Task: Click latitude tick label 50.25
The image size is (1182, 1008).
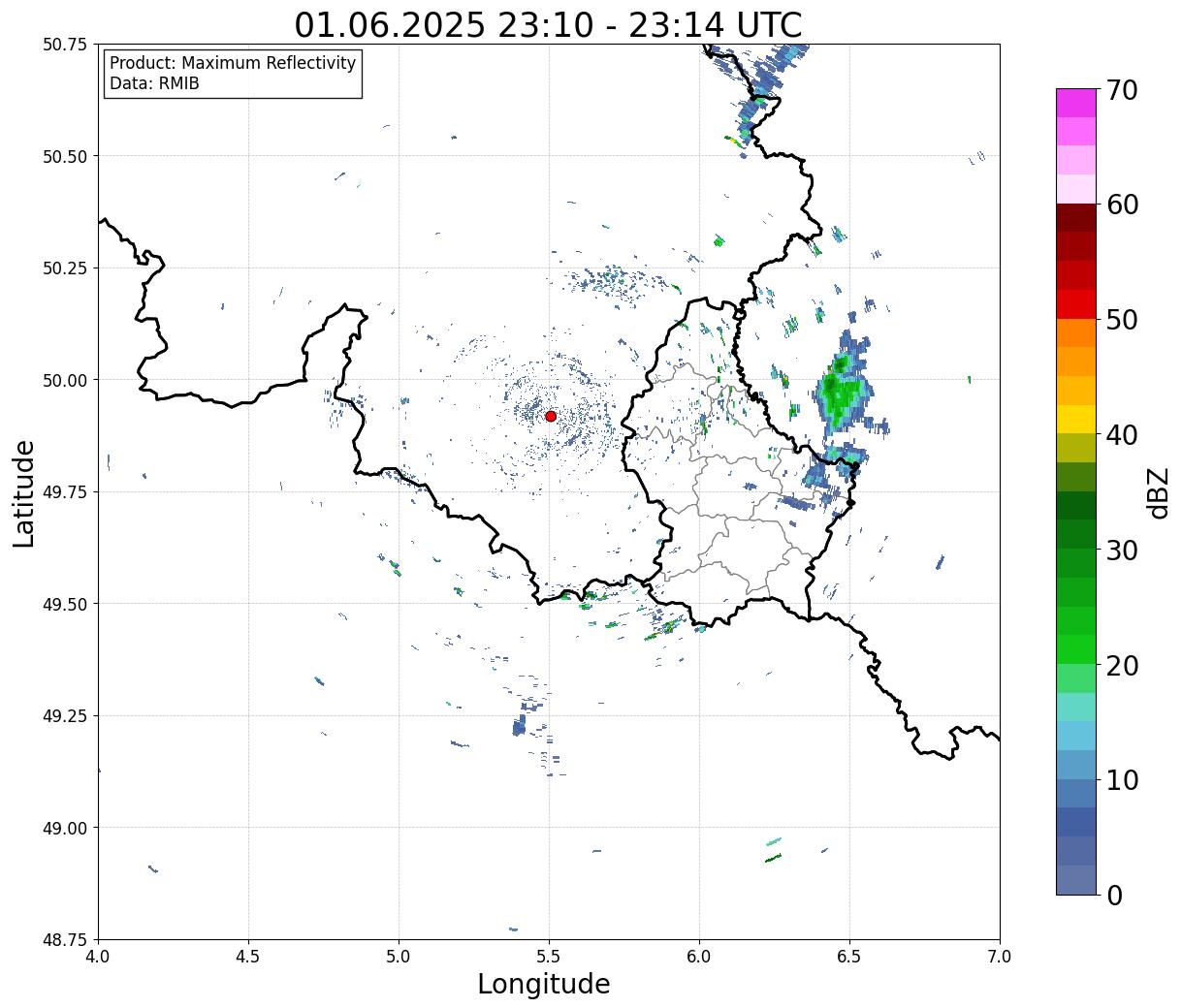Action: (x=65, y=268)
